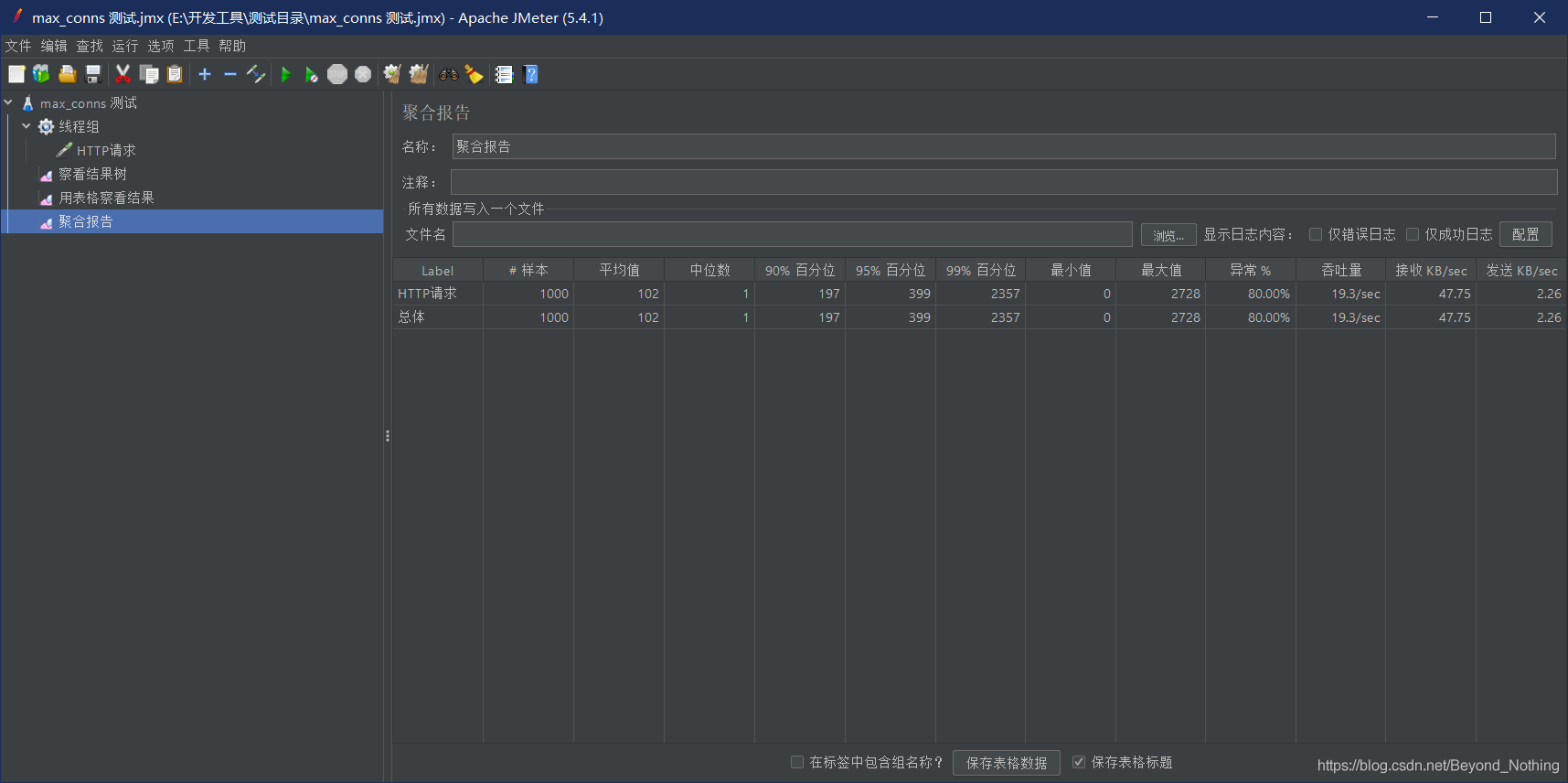Select the max_conns 测试 test plan node
The image size is (1568, 783).
pyautogui.click(x=89, y=103)
